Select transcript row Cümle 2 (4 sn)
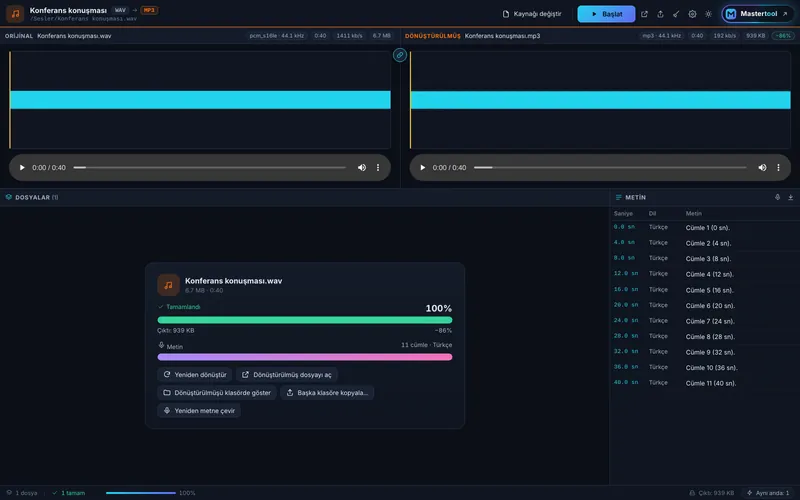Screen dimensions: 800x500 (705, 243)
